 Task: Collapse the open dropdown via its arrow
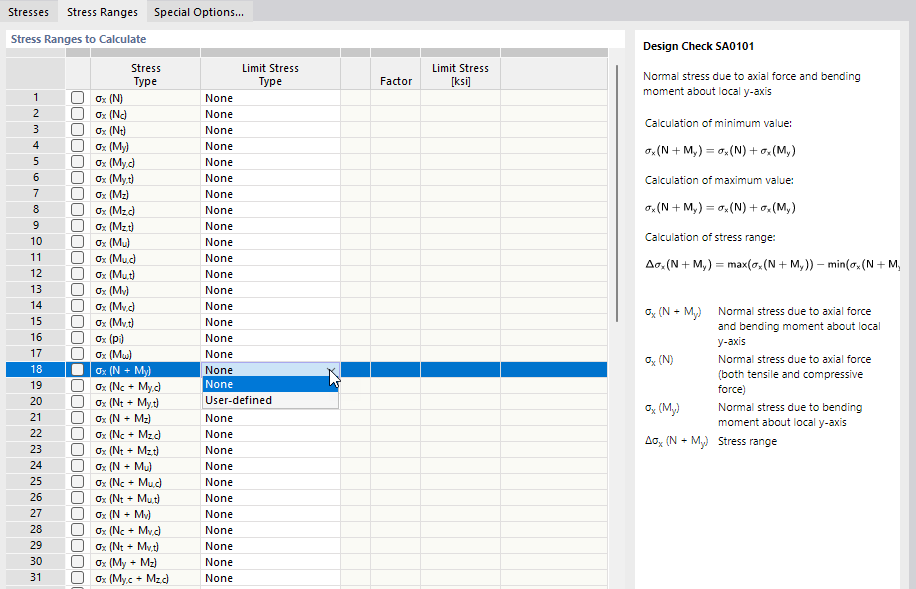331,369
